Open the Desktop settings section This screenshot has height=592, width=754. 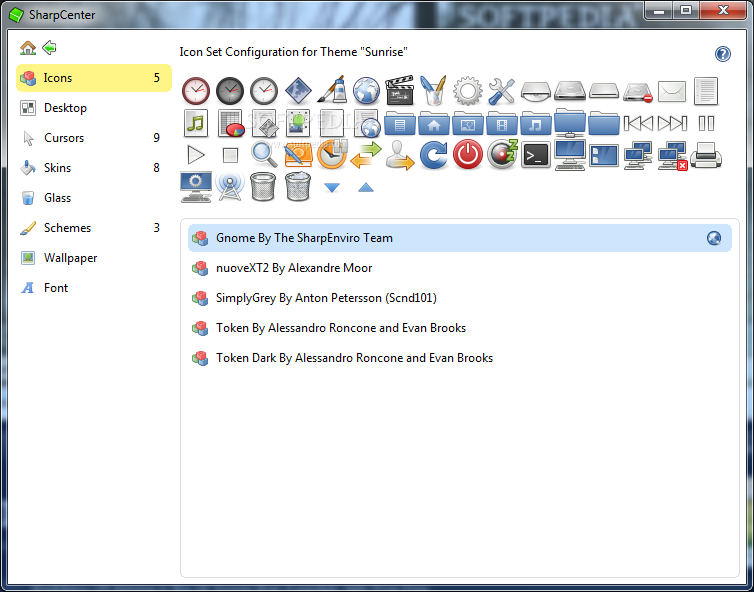(94, 108)
